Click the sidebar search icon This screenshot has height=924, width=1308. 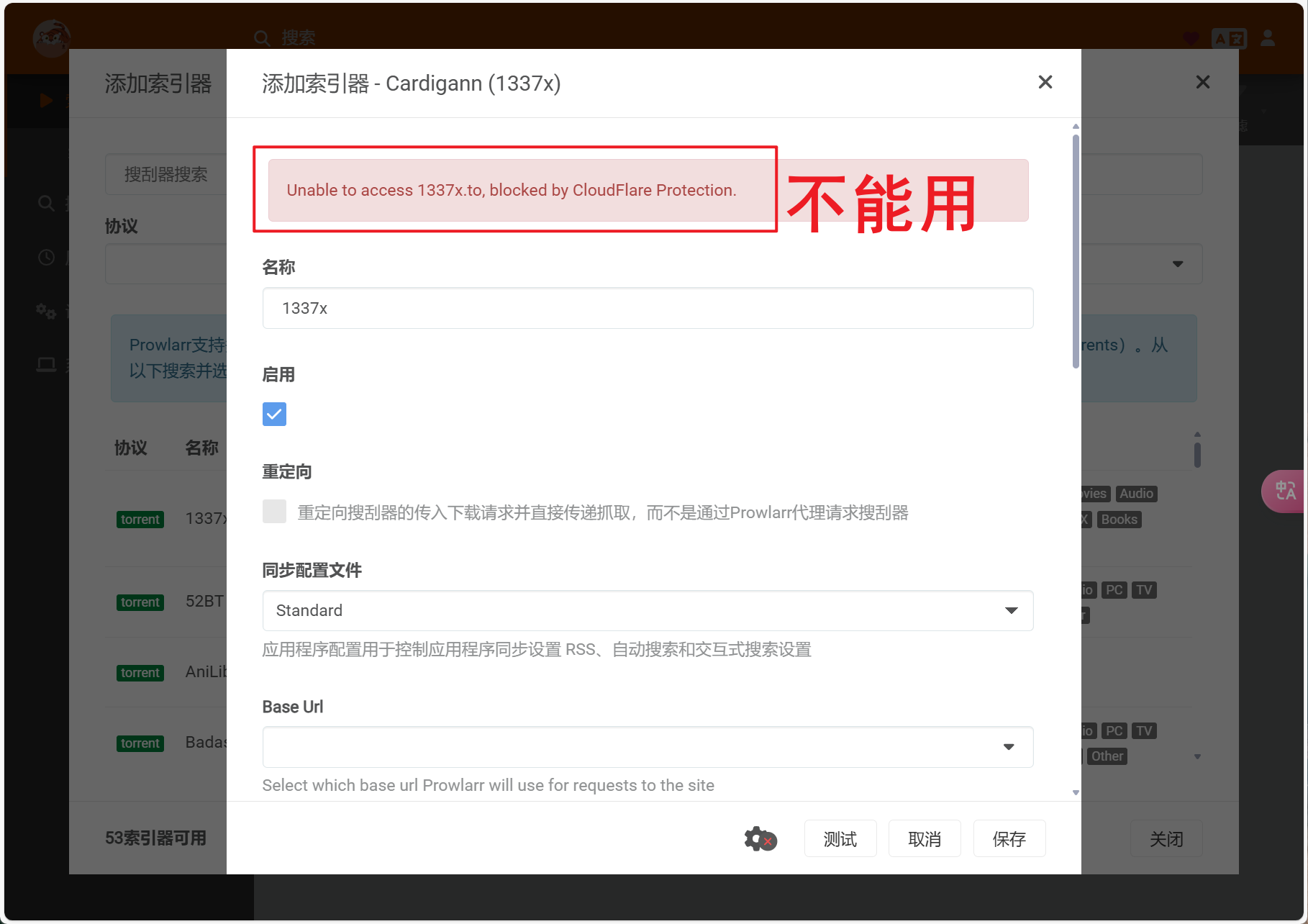coord(46,204)
